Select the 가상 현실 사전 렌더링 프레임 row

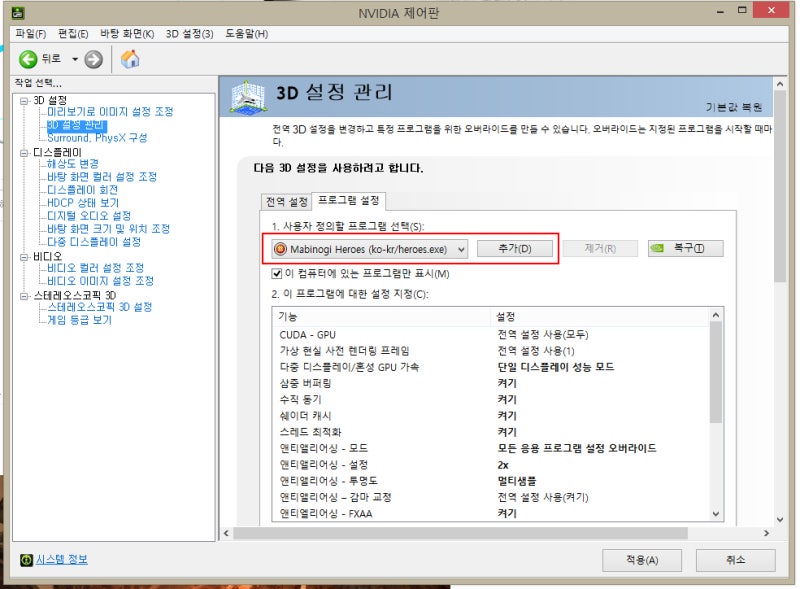point(491,351)
